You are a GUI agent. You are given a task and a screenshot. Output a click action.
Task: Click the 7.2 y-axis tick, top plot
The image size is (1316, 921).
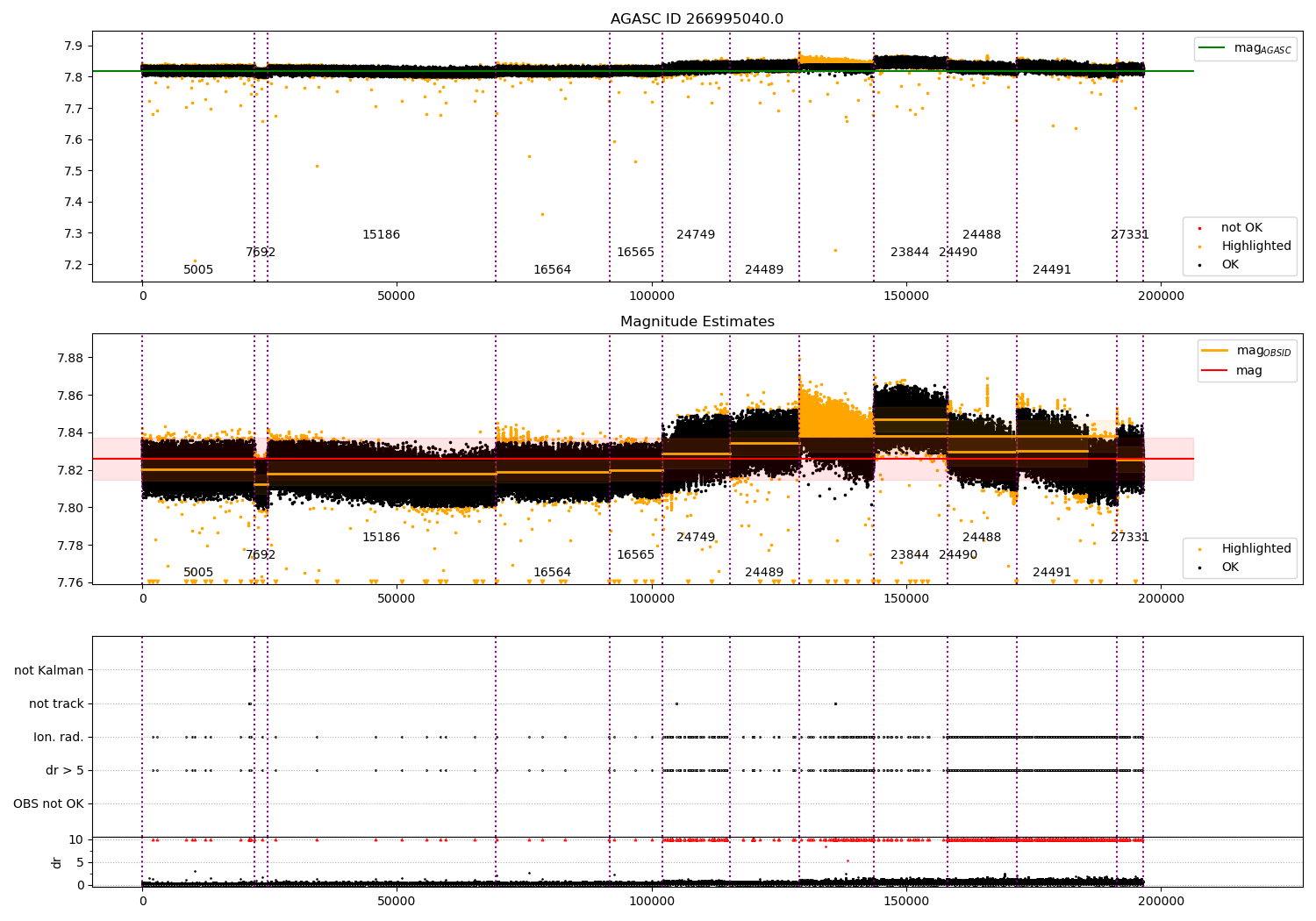click(x=74, y=265)
